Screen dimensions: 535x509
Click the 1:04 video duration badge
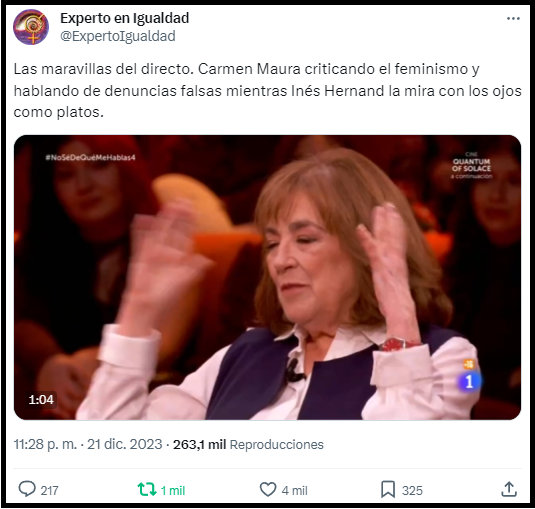tap(41, 399)
